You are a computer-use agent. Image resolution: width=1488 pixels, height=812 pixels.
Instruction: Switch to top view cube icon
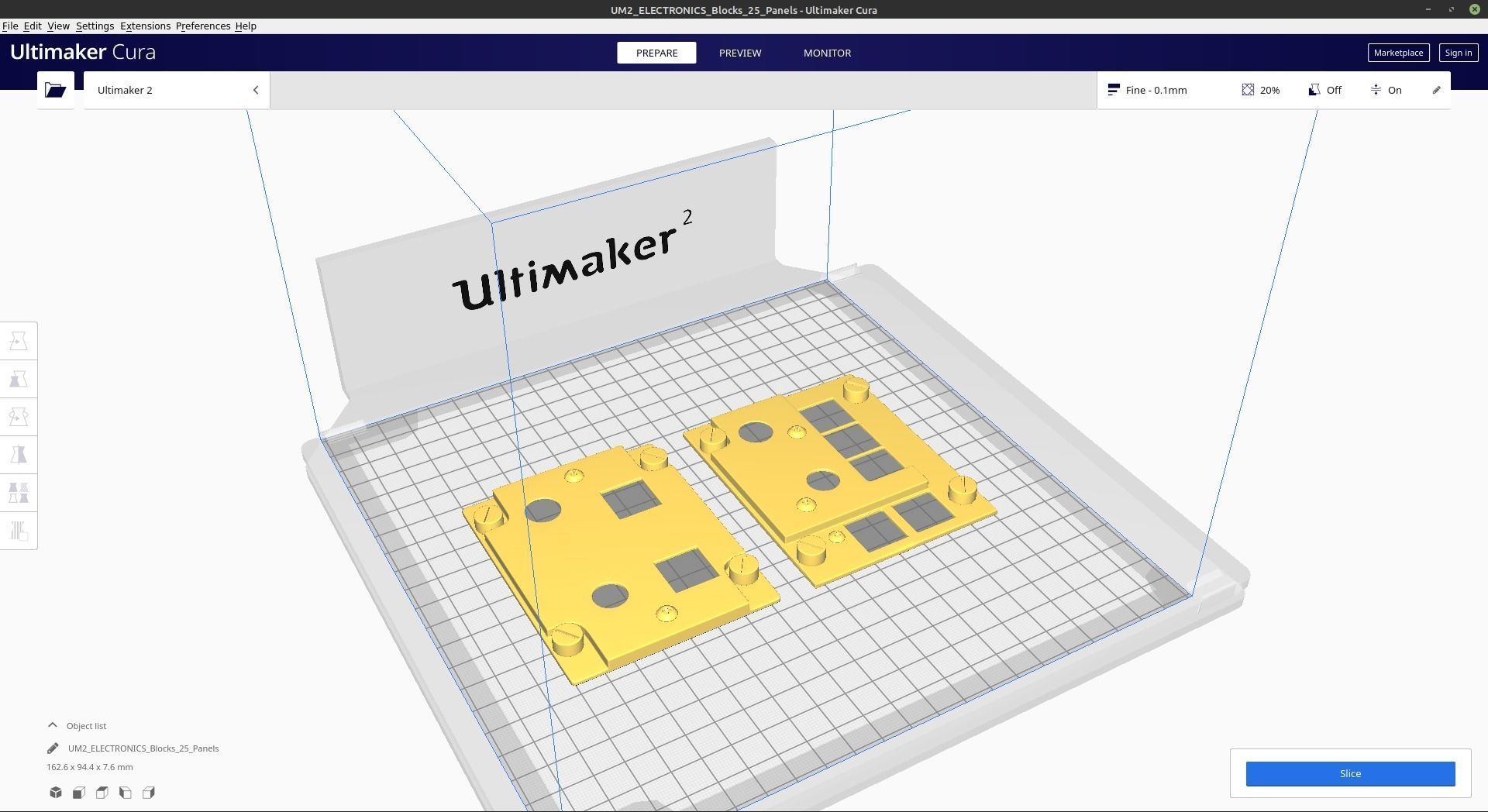tap(102, 793)
